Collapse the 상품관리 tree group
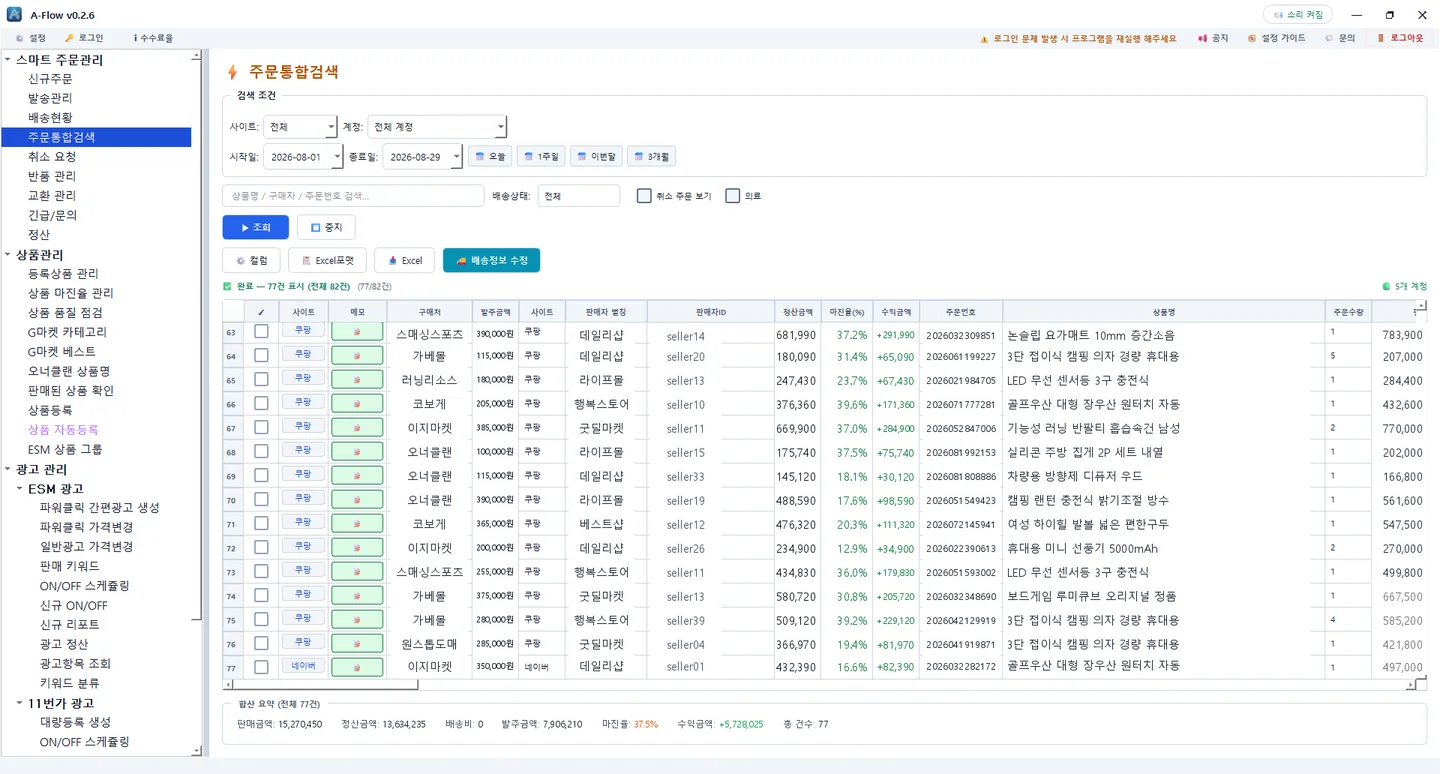The image size is (1440, 774). tap(8, 255)
